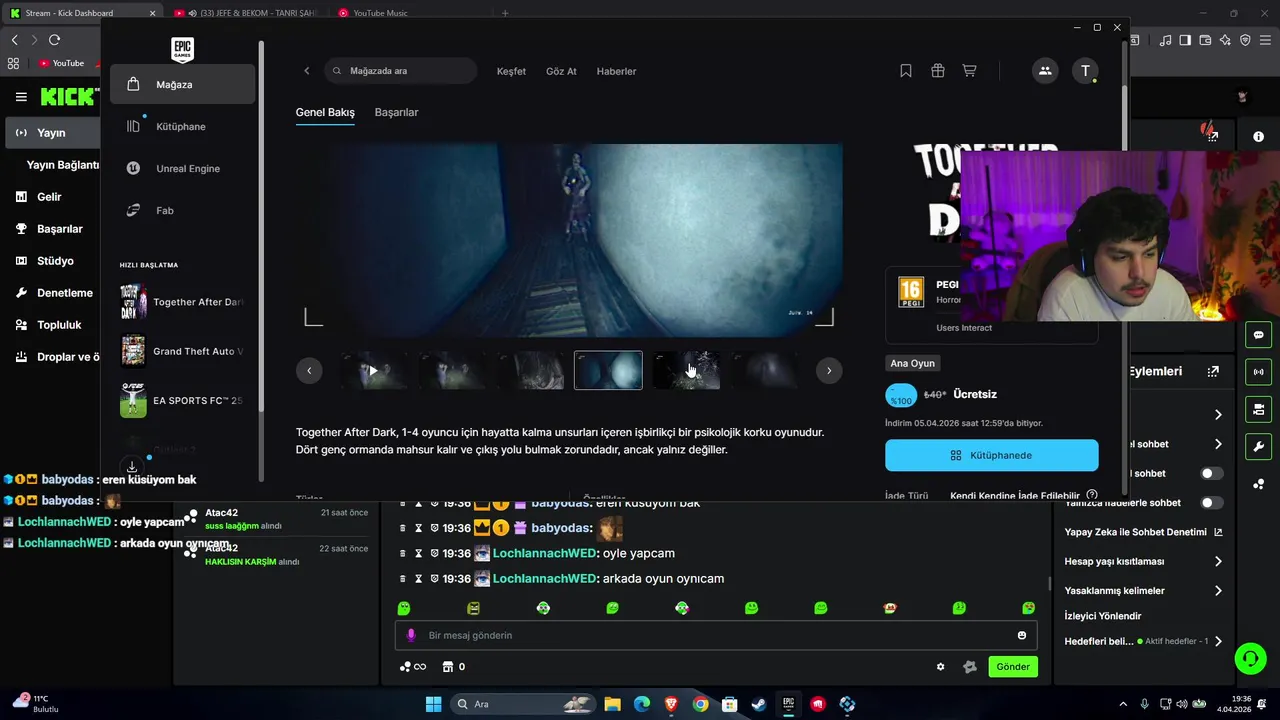Image resolution: width=1280 pixels, height=720 pixels.
Task: Click the Epic Games logo
Action: pyautogui.click(x=182, y=49)
